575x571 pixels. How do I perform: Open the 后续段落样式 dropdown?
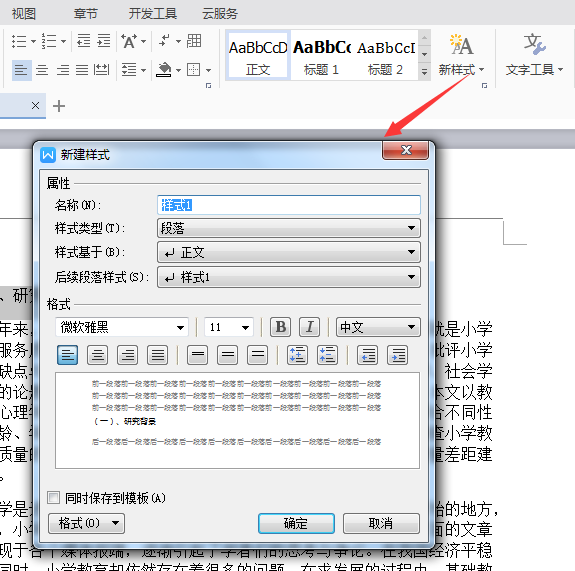point(289,277)
